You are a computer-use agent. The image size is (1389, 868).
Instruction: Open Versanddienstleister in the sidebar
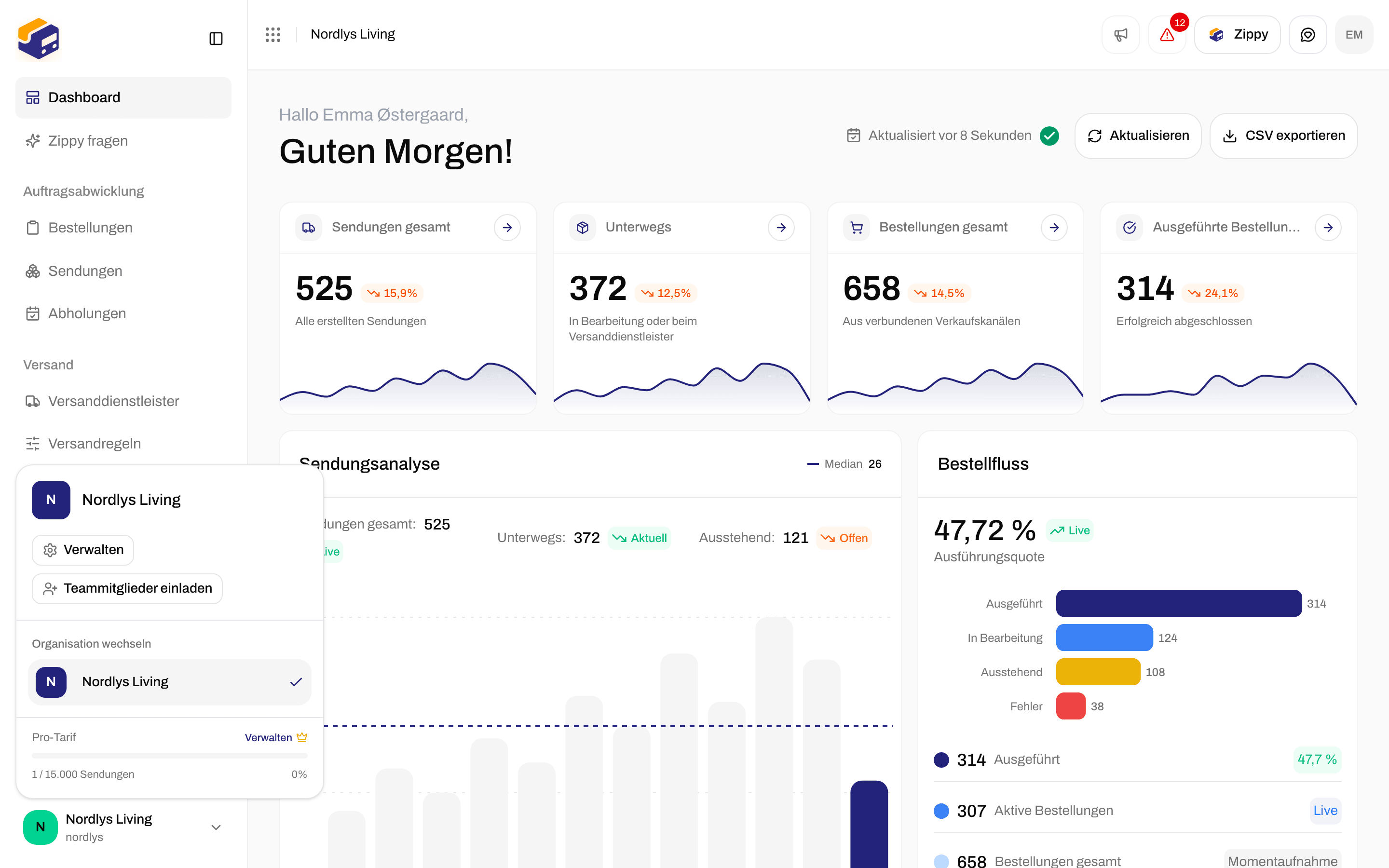click(123, 401)
